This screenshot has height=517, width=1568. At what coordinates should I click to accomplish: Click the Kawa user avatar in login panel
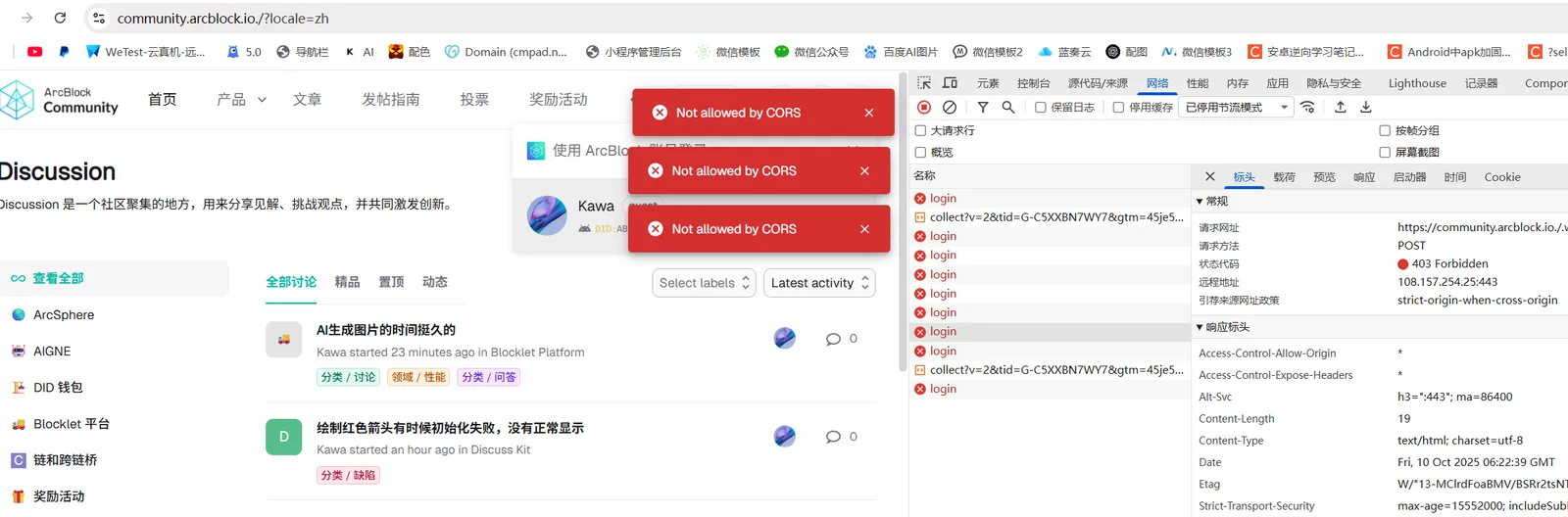[x=547, y=215]
